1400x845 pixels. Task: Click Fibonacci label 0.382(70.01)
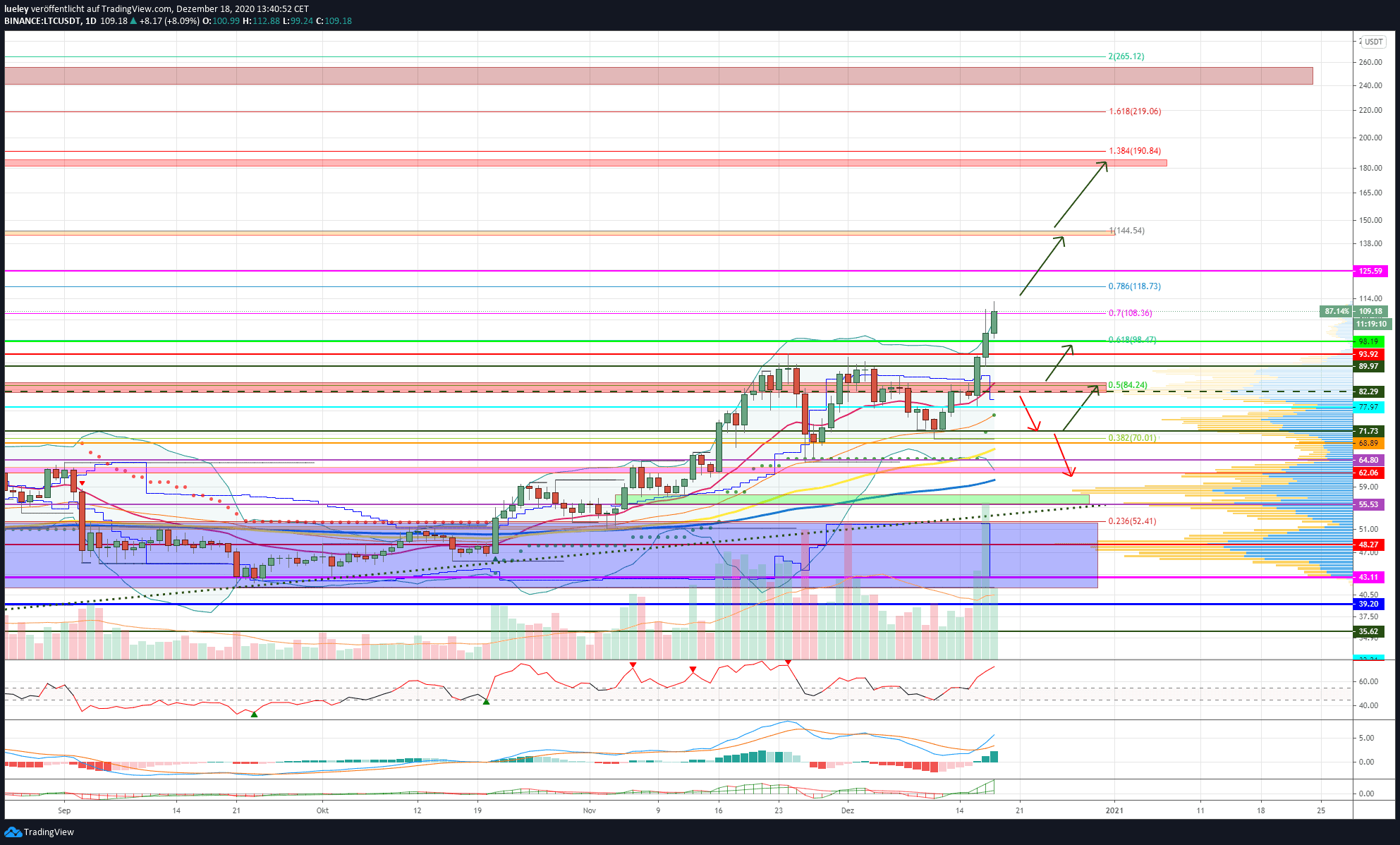click(x=1131, y=438)
